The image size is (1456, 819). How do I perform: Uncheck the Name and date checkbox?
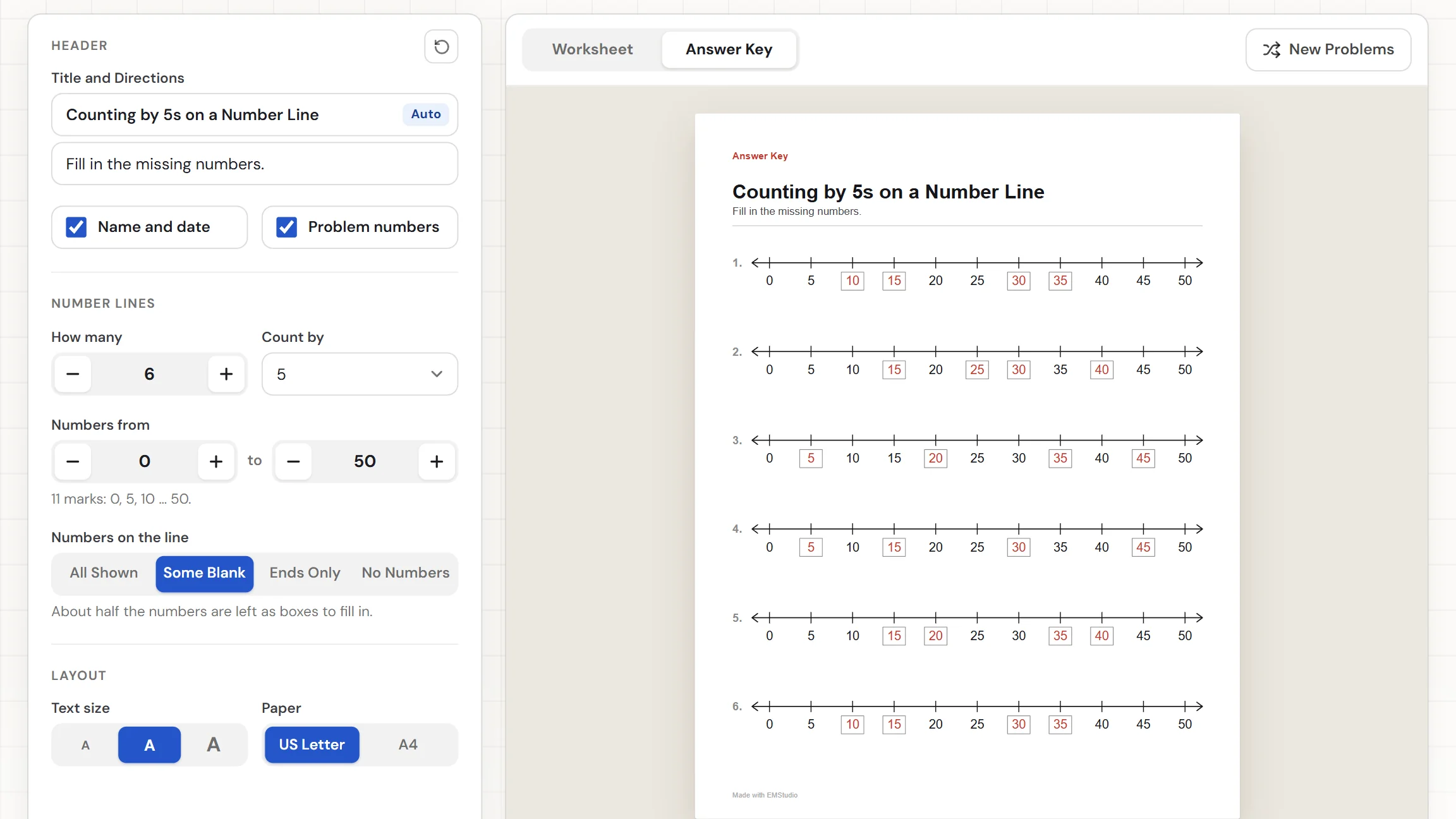(x=76, y=227)
